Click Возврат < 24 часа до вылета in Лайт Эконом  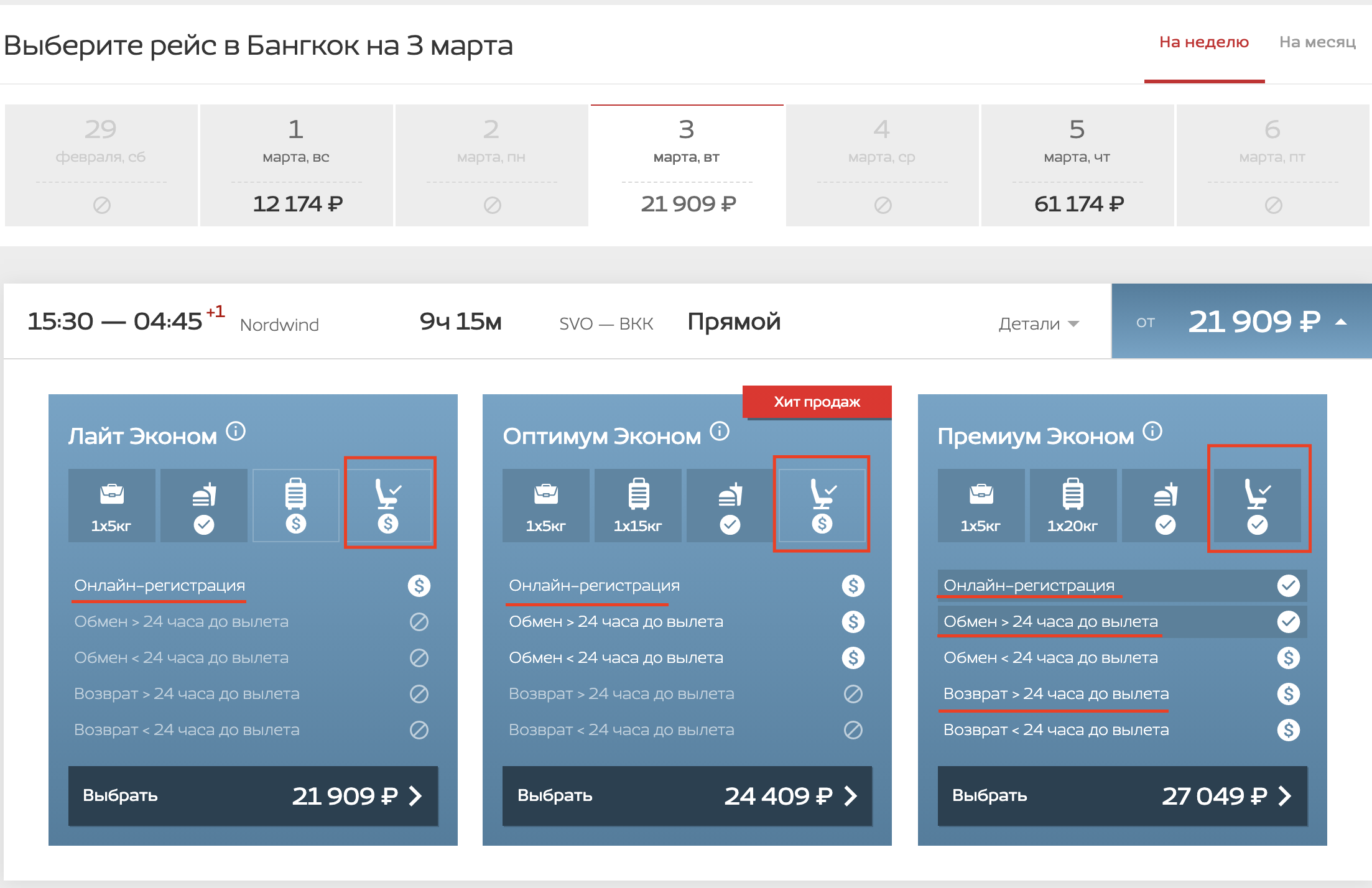coord(187,730)
